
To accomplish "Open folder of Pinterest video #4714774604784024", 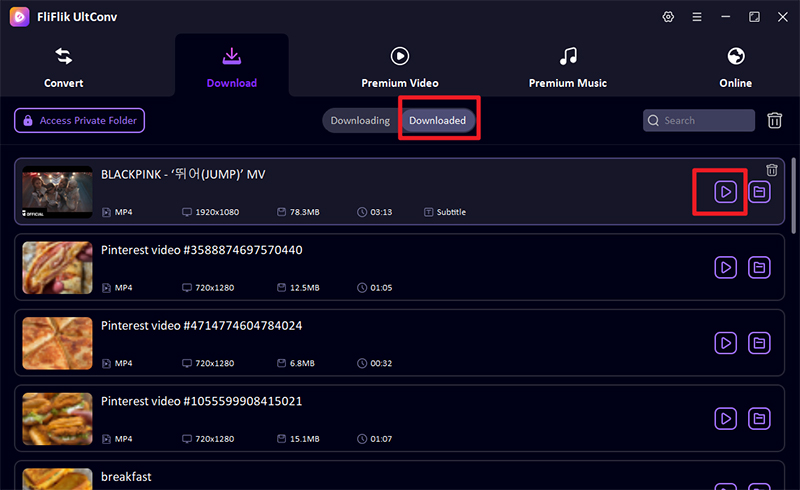I will pos(759,343).
